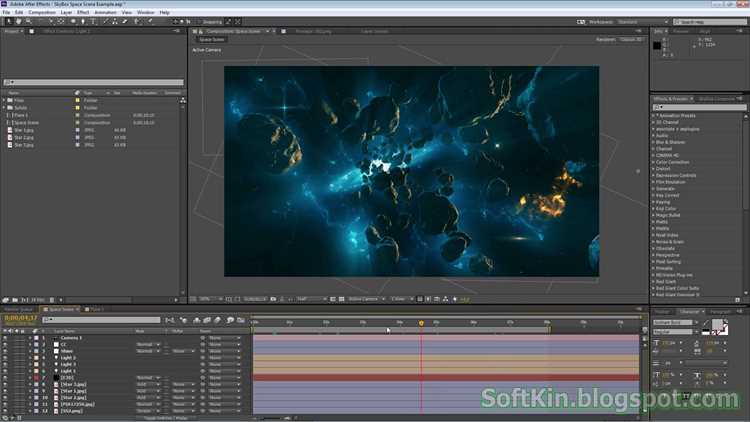Select the Horizontal Type tool
Screen dimensions: 750x422
click(x=93, y=22)
